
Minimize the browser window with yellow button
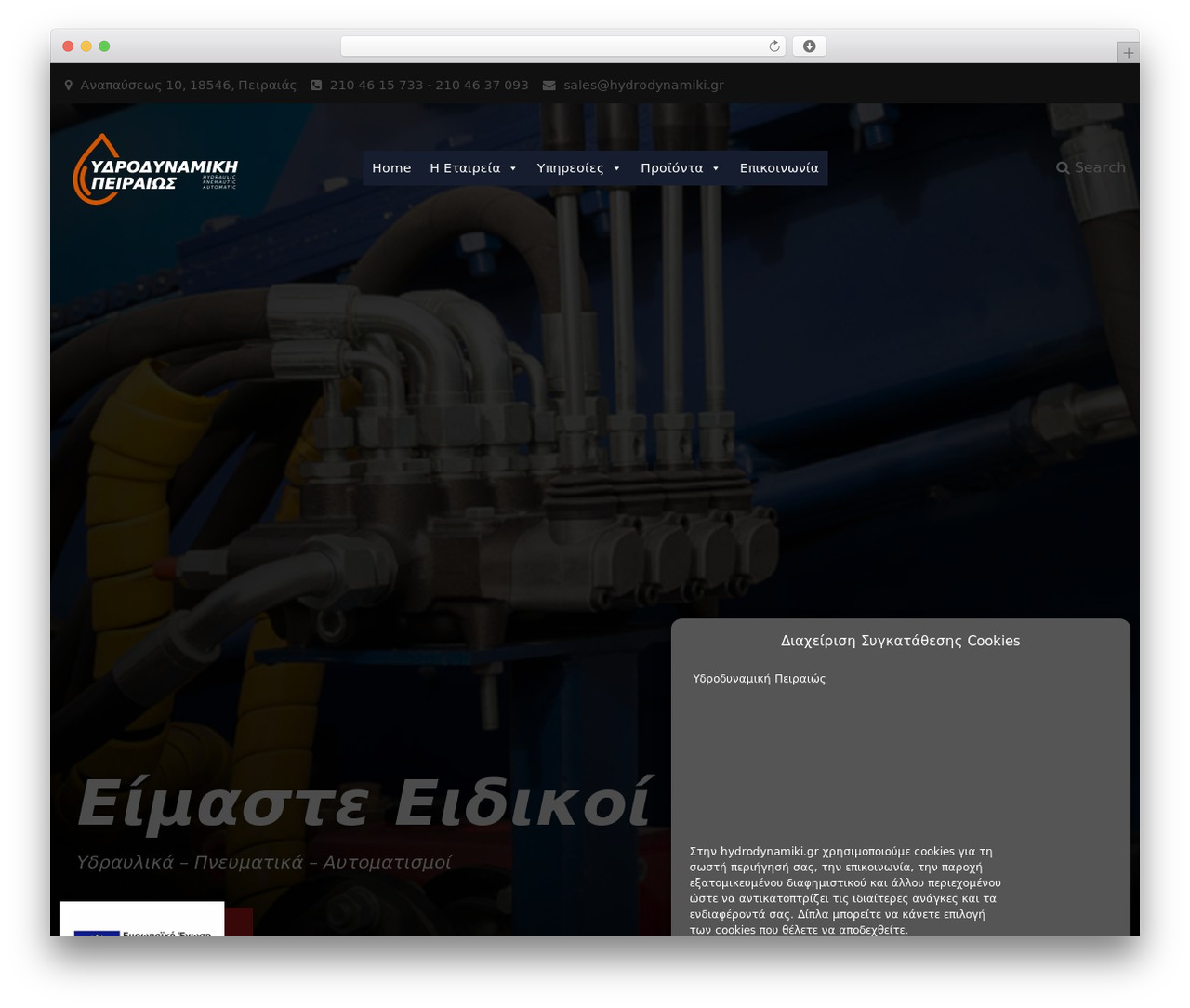pyautogui.click(x=86, y=46)
